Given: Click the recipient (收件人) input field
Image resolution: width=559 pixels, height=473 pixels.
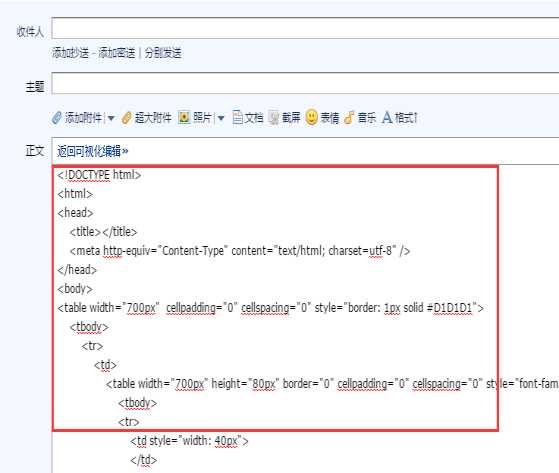Looking at the screenshot, I should click(x=305, y=28).
